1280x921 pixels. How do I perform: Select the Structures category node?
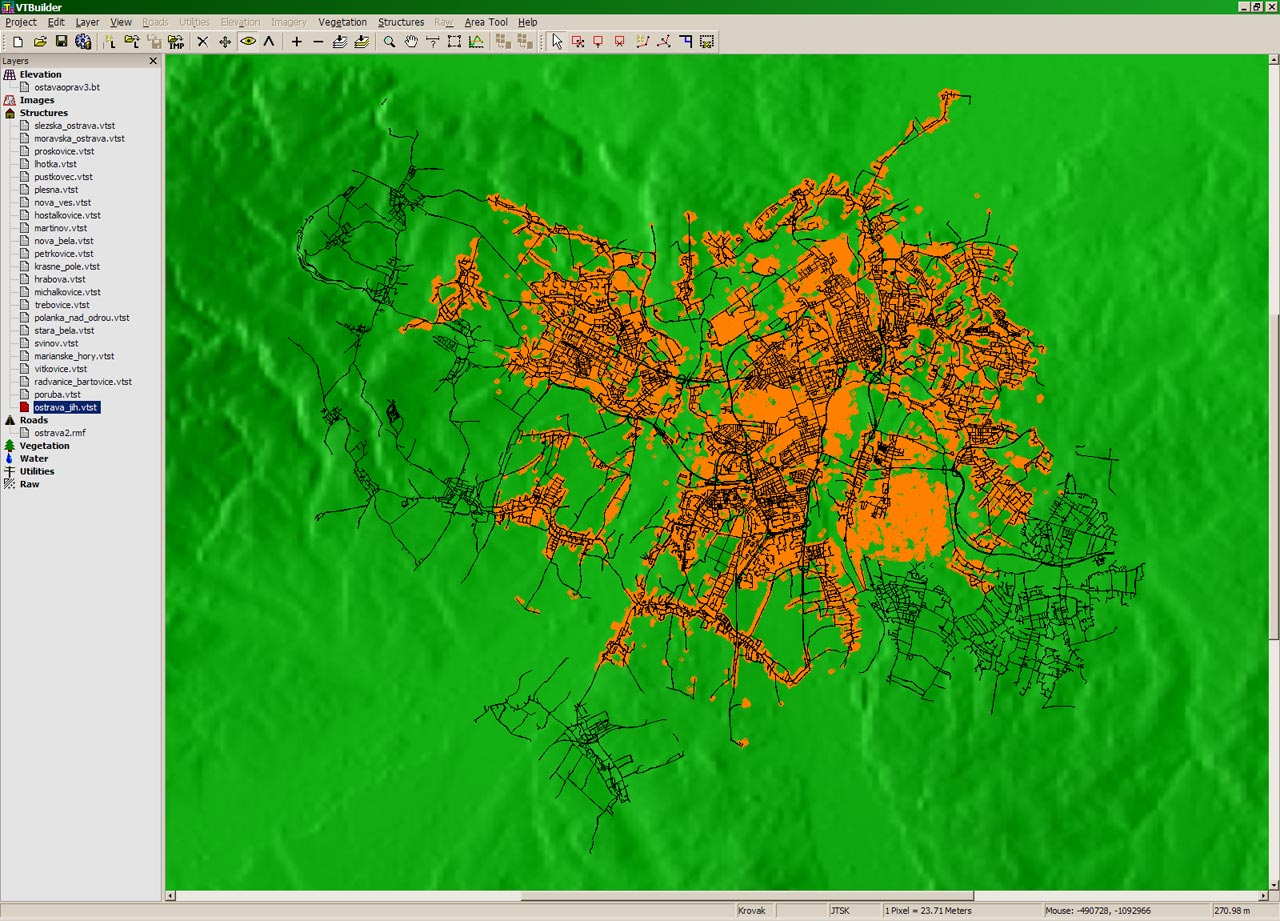pyautogui.click(x=44, y=113)
